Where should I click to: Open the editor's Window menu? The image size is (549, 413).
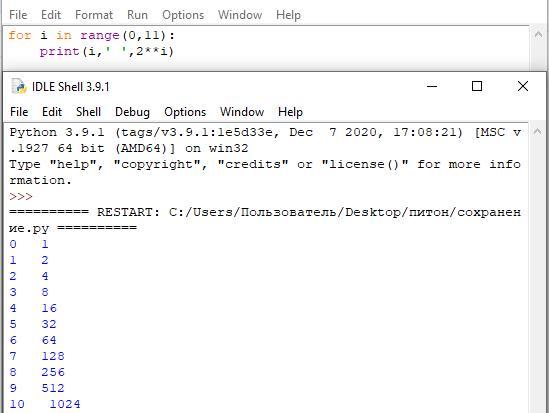coord(240,15)
